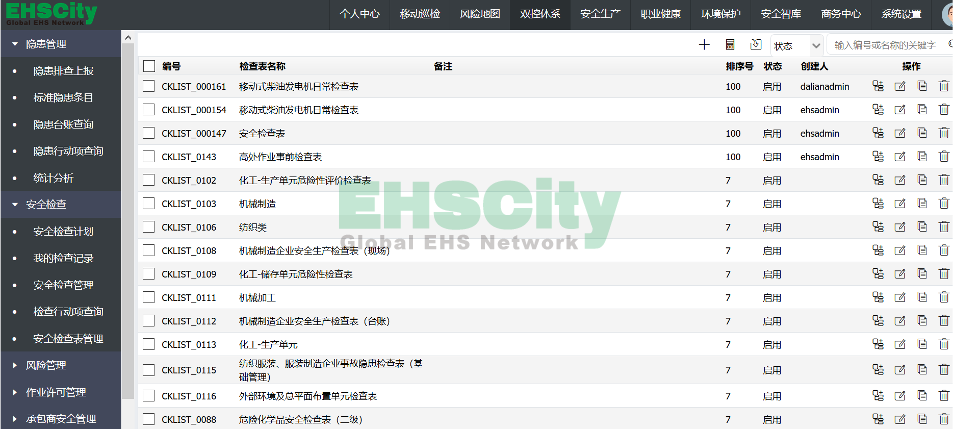Click edit pencil icon for CKLIST_000154

[x=900, y=110]
